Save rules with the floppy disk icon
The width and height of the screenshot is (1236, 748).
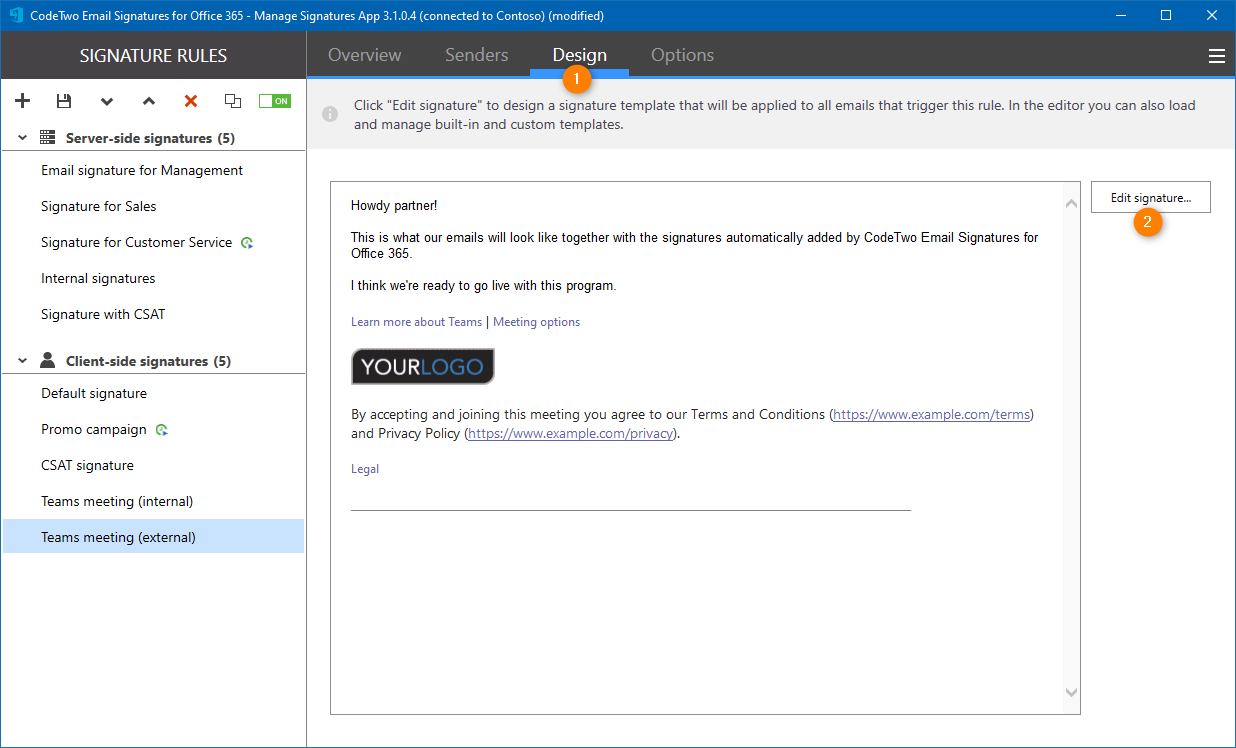pyautogui.click(x=64, y=101)
